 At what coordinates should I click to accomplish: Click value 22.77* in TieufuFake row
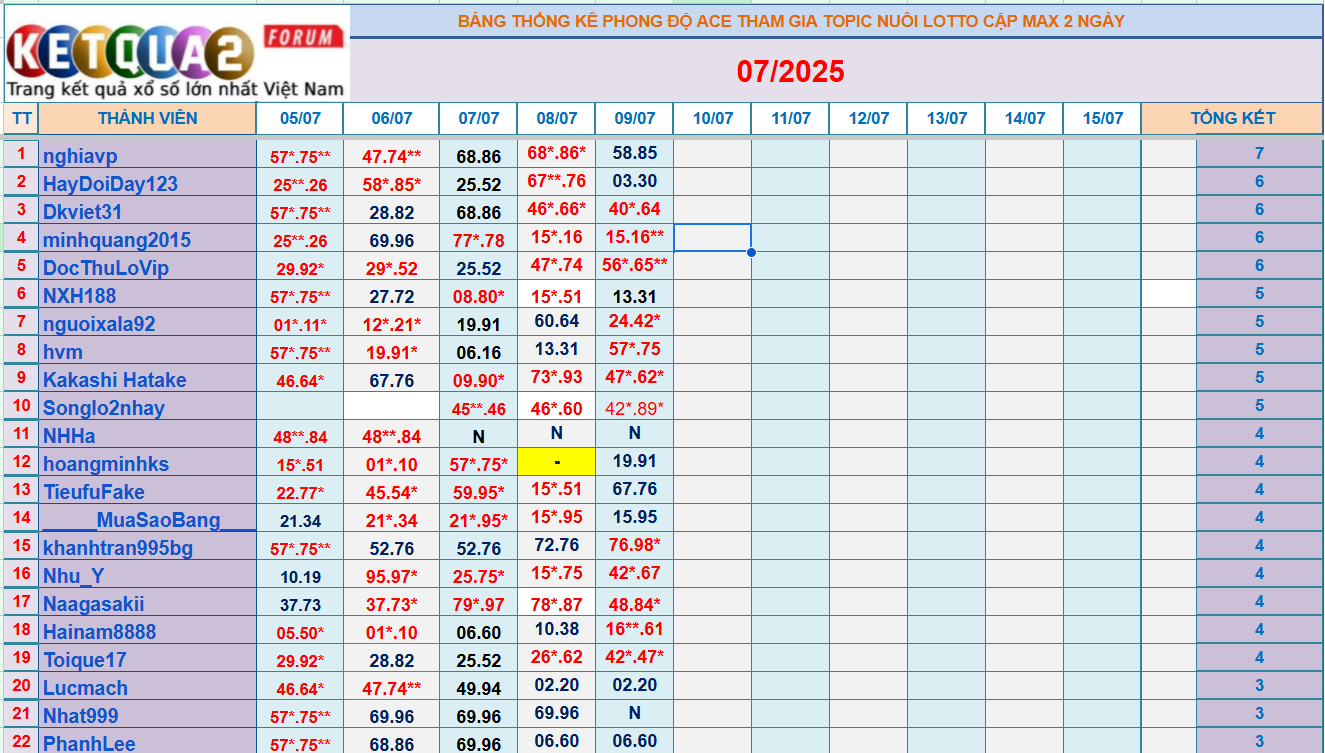300,493
